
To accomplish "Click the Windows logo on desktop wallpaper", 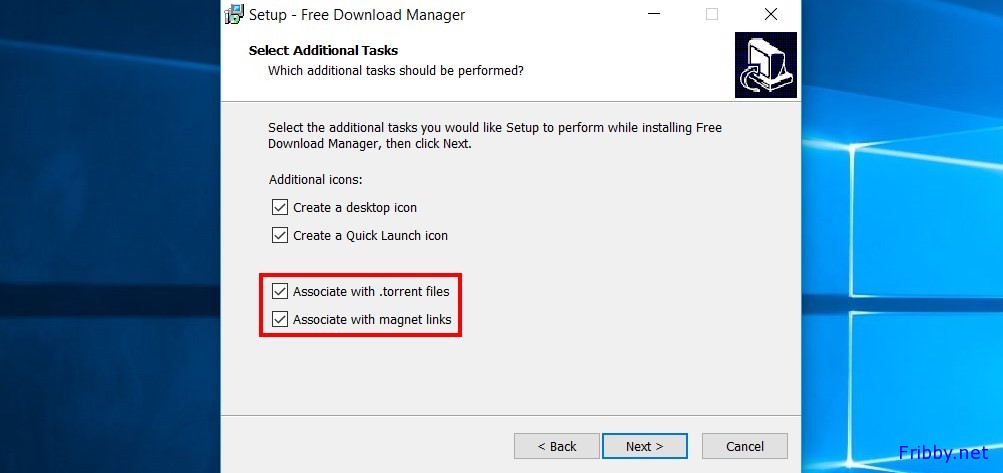I will tap(921, 269).
